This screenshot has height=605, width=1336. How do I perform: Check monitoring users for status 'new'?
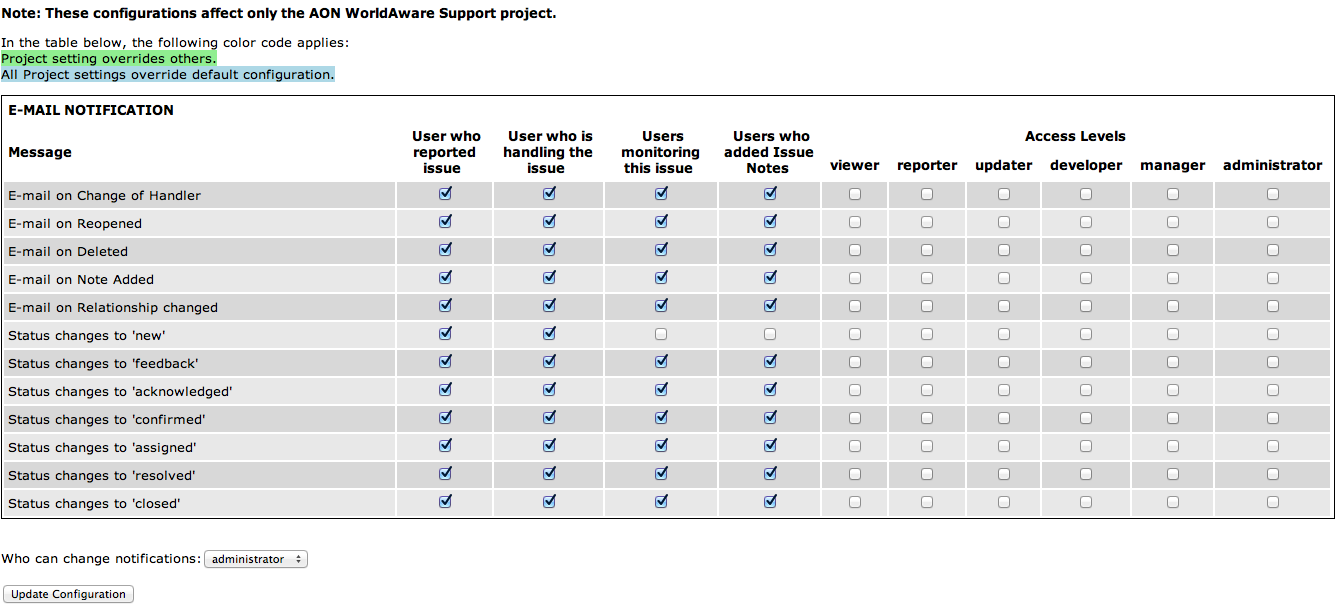click(661, 335)
